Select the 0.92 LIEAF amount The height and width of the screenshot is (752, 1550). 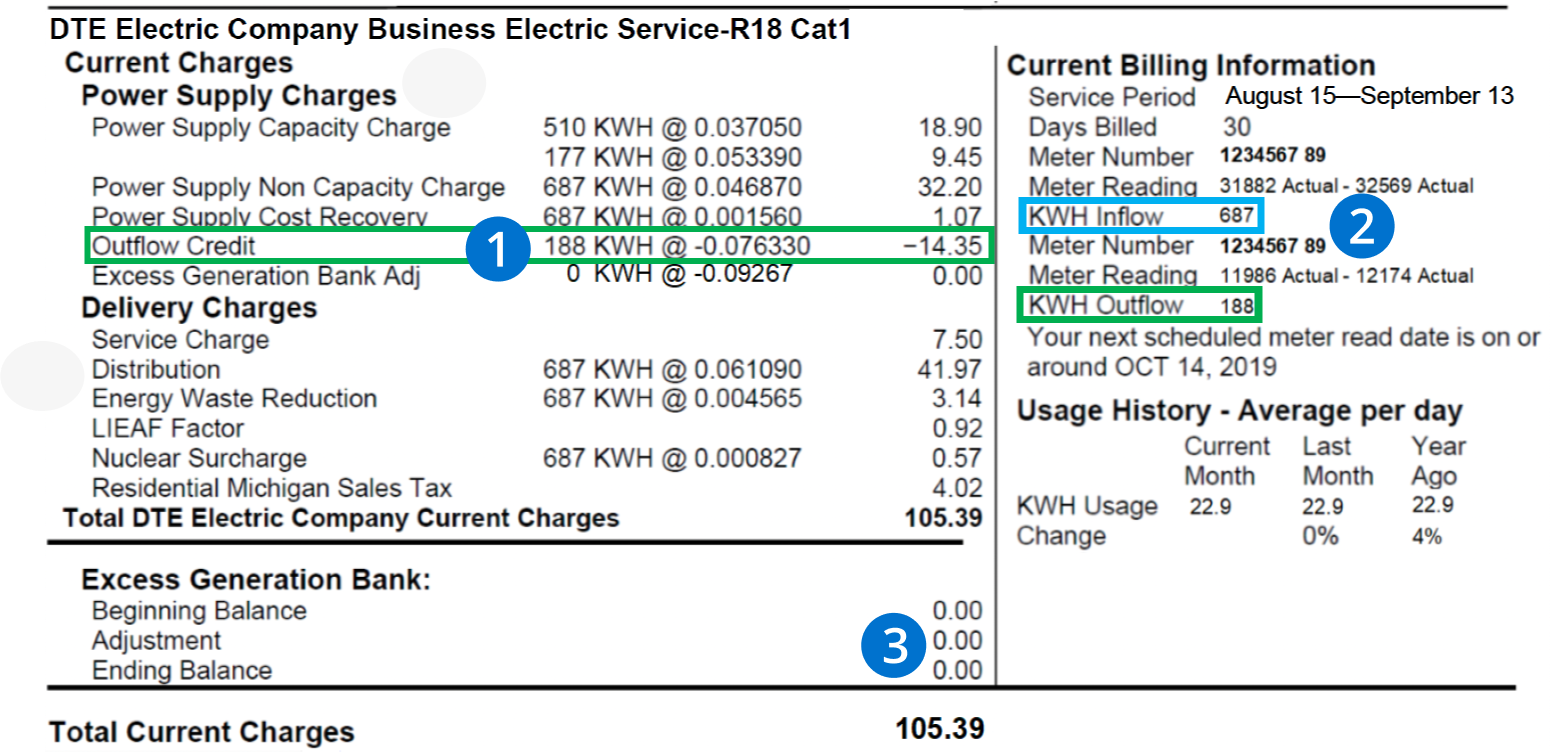956,429
